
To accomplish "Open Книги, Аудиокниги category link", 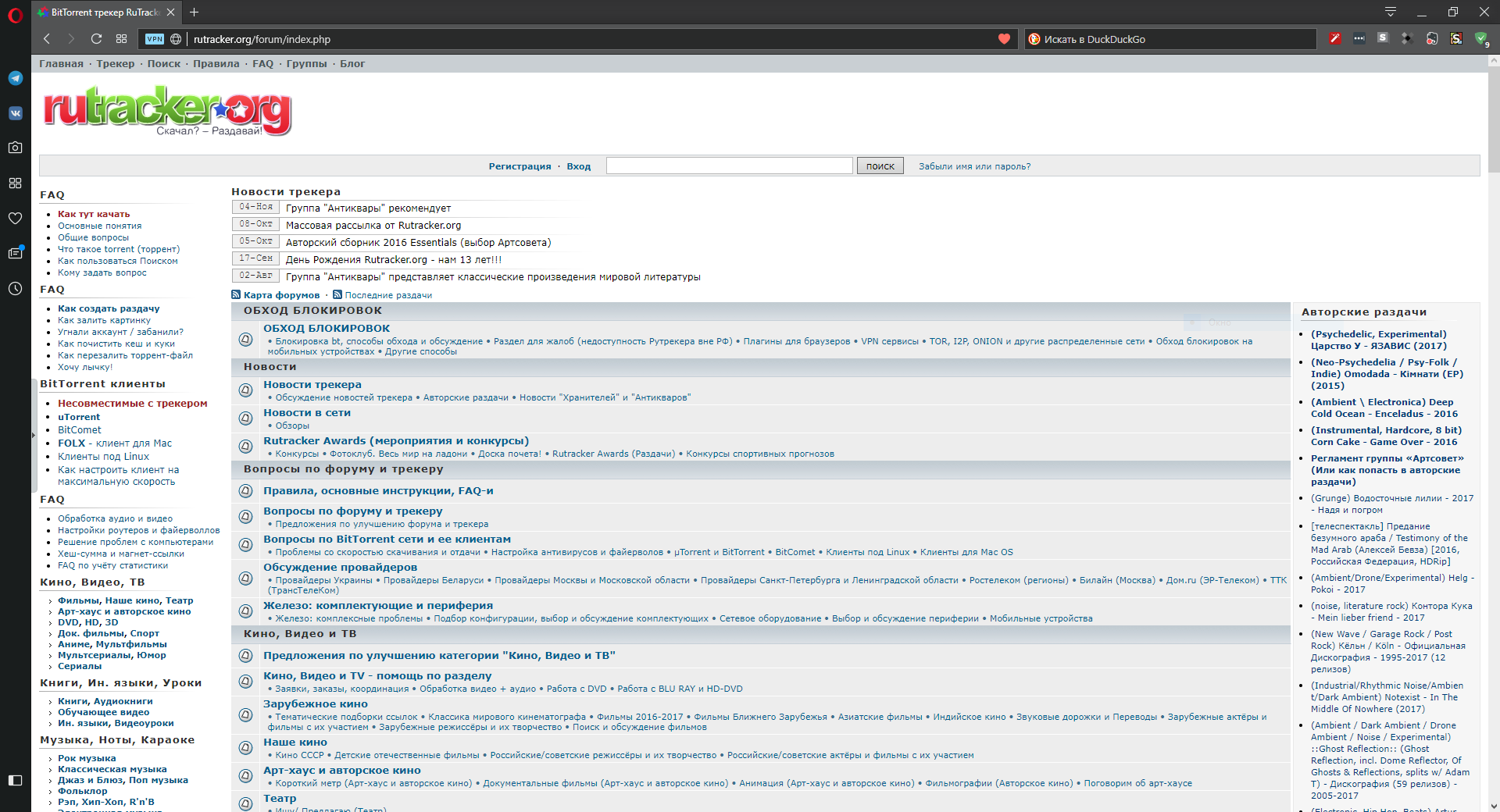I will (x=105, y=701).
